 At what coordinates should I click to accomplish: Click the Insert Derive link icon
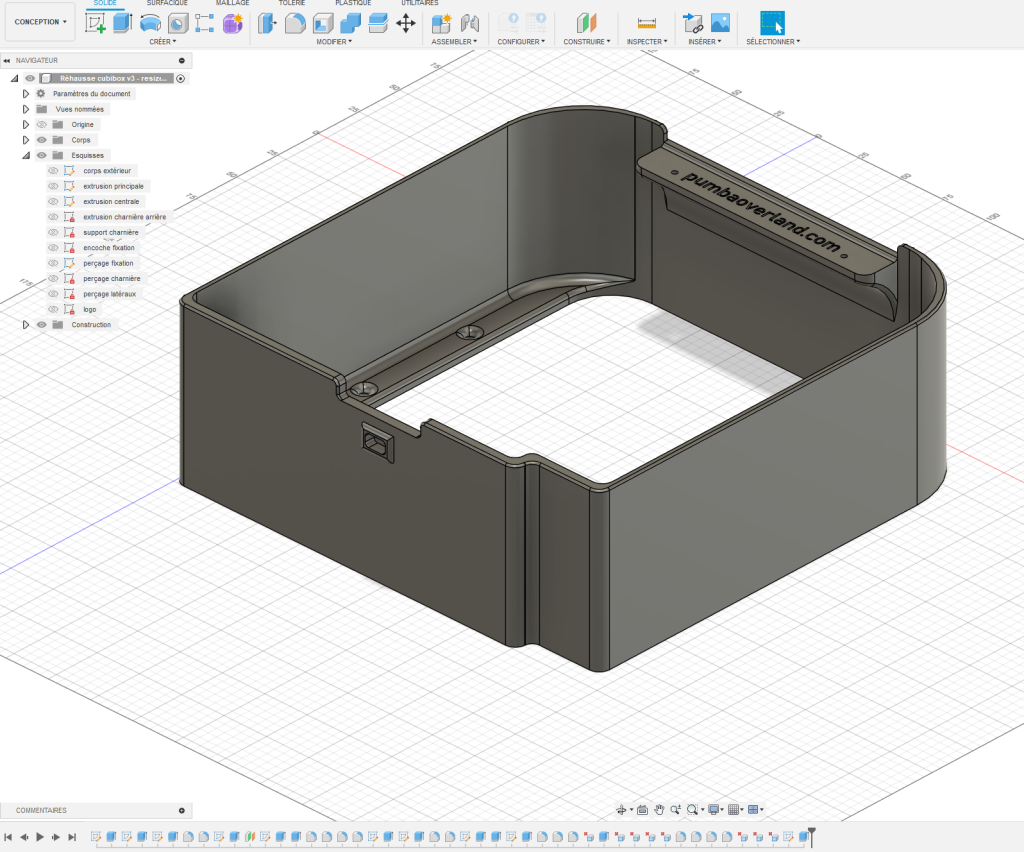pyautogui.click(x=692, y=24)
